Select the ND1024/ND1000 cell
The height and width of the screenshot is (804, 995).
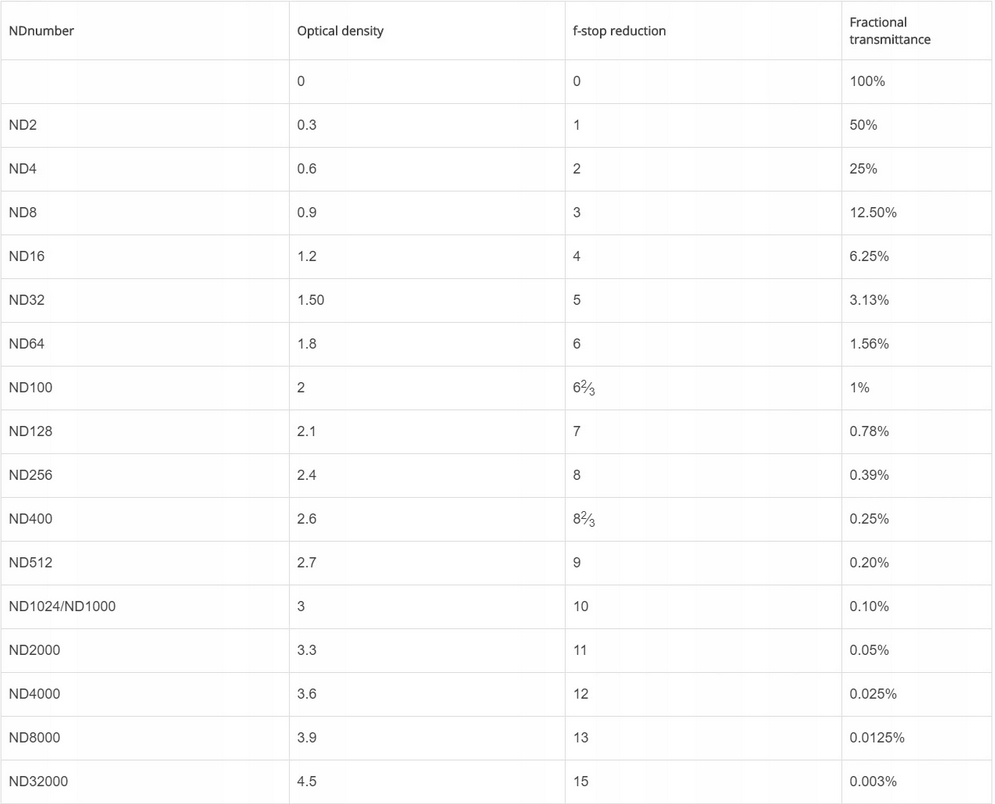click(x=62, y=606)
